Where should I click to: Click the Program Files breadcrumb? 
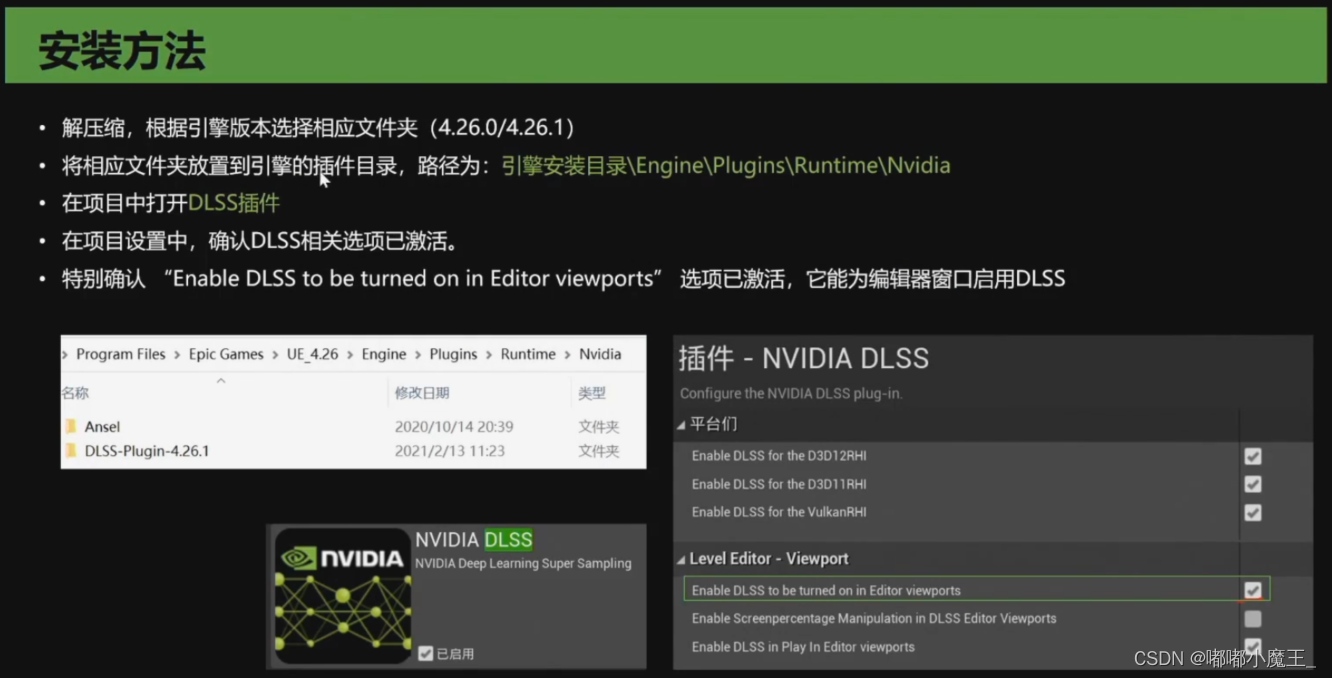(x=121, y=354)
